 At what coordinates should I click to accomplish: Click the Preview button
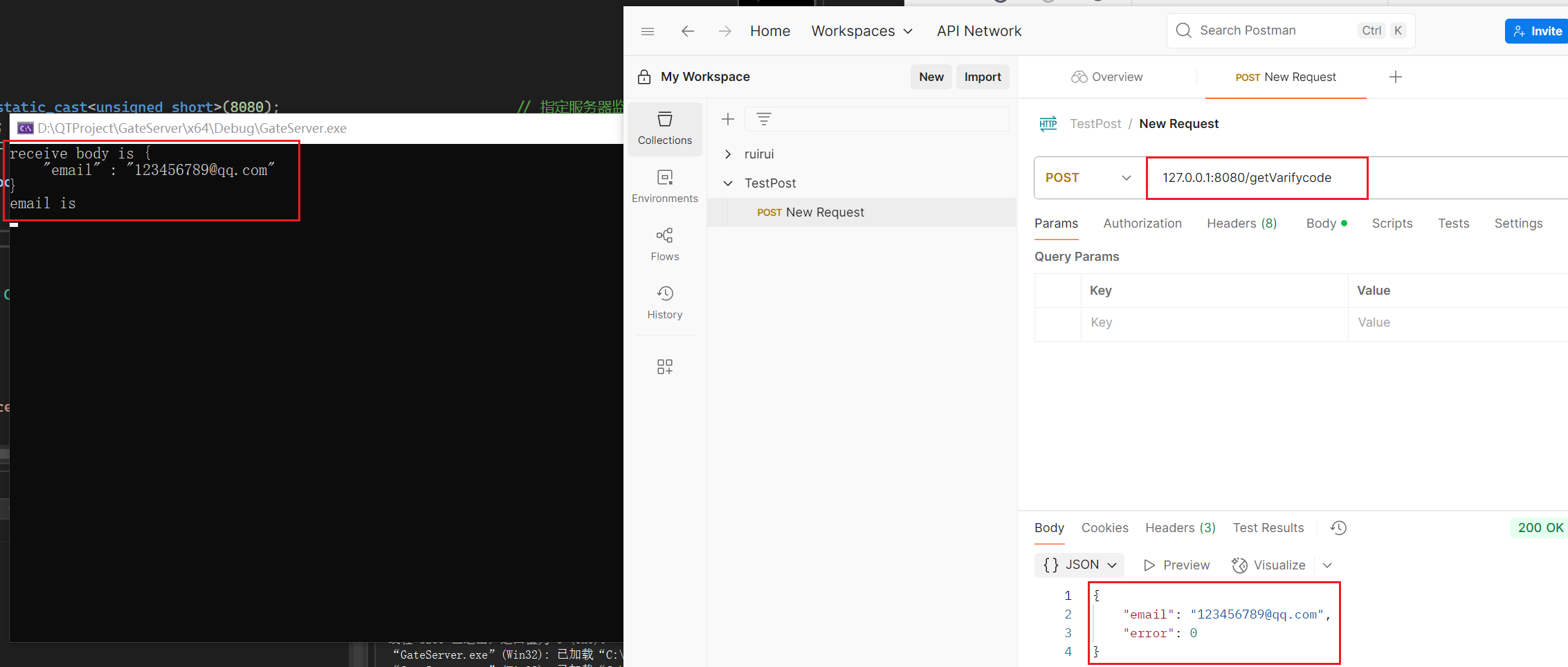(x=1176, y=565)
